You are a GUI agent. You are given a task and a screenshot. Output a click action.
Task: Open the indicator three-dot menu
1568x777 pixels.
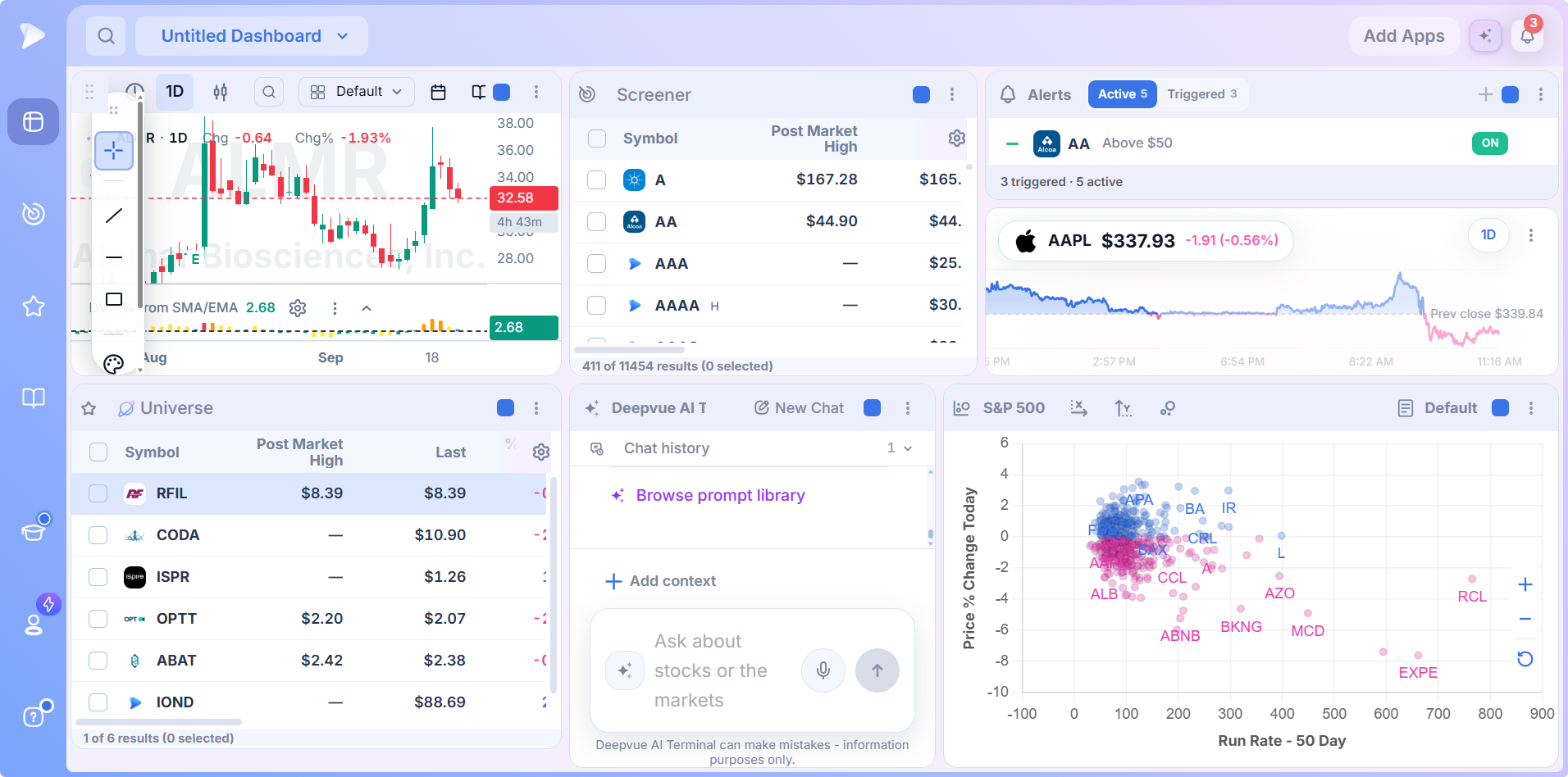(335, 308)
